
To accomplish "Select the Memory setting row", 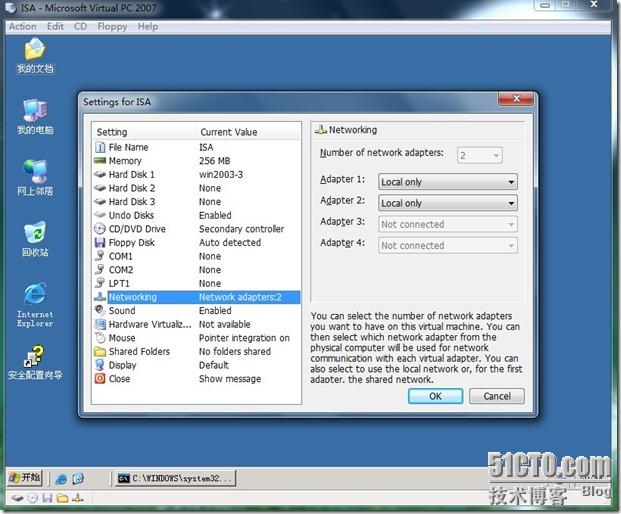I will [x=196, y=161].
